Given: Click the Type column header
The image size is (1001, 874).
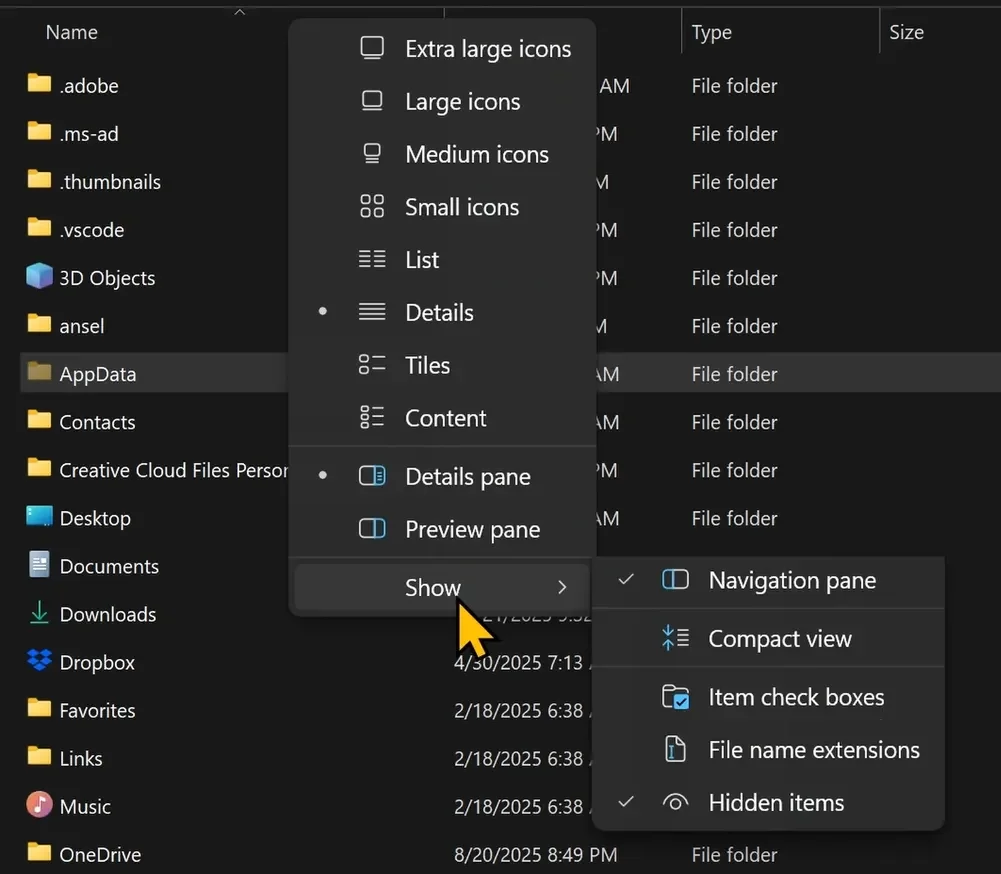Looking at the screenshot, I should click(711, 32).
